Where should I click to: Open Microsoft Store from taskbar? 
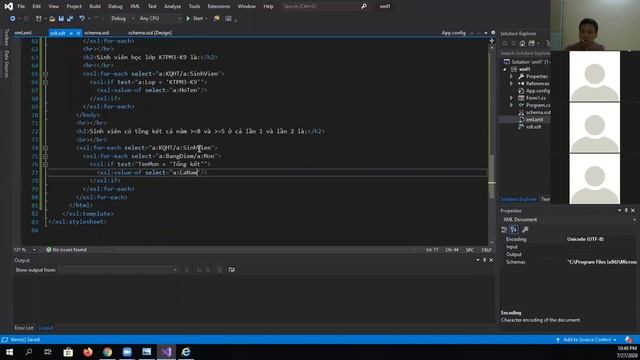coord(68,352)
